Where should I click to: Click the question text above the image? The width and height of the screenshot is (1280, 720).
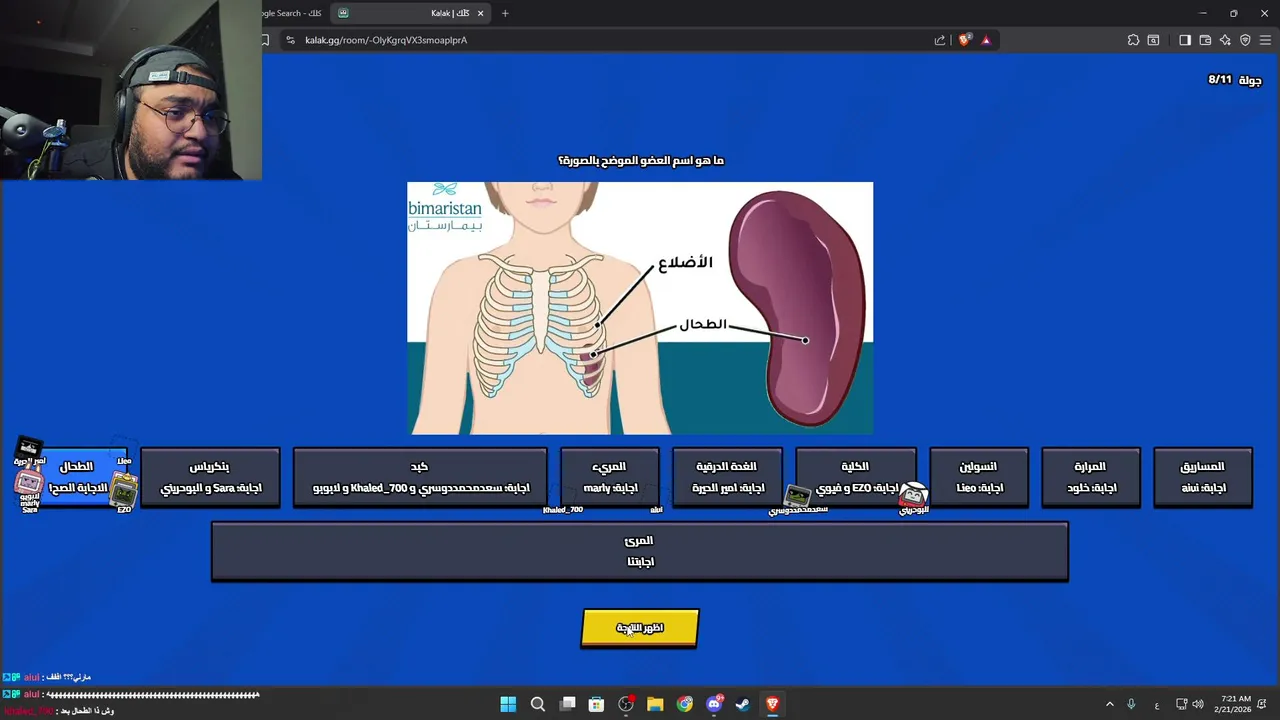point(641,160)
